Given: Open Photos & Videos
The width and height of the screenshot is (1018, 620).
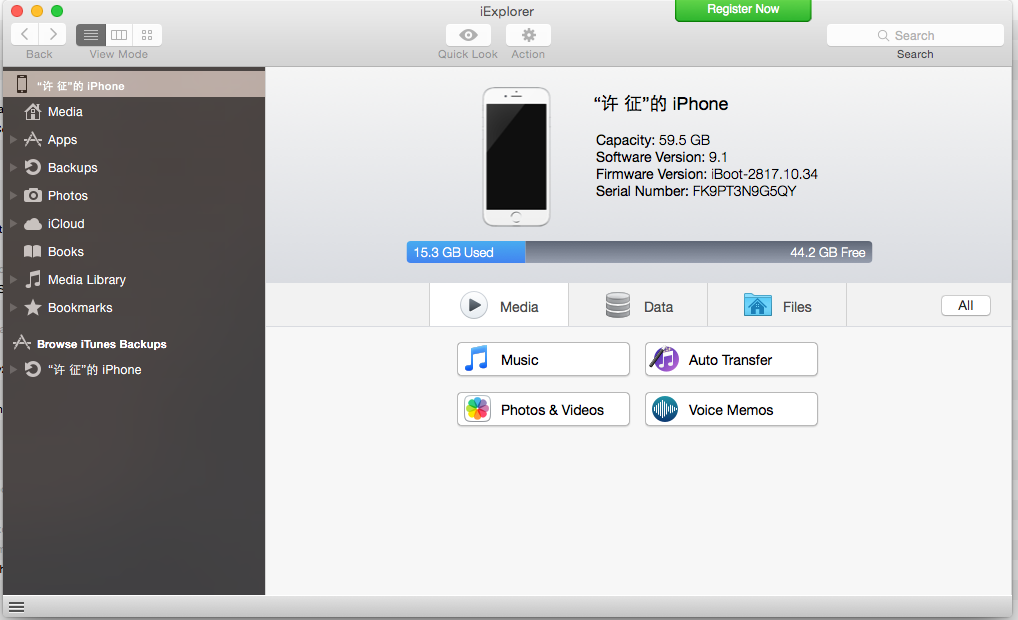Looking at the screenshot, I should pos(543,409).
